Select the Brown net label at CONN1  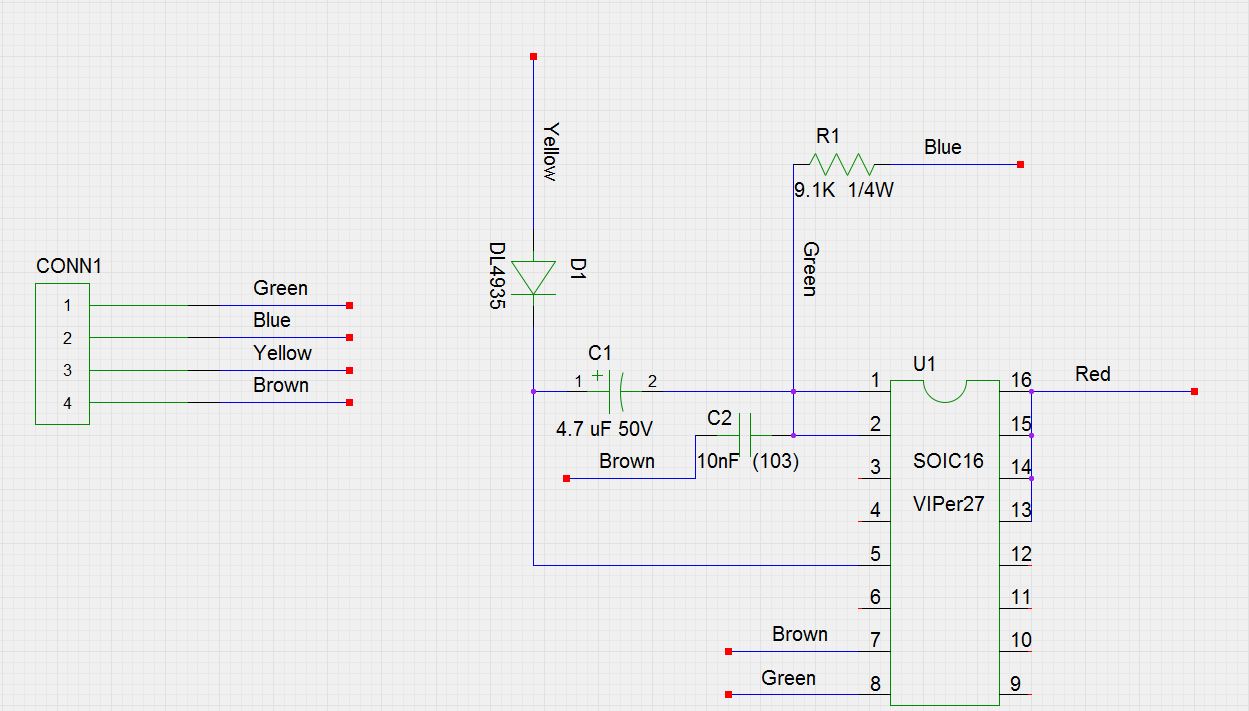tap(281, 385)
